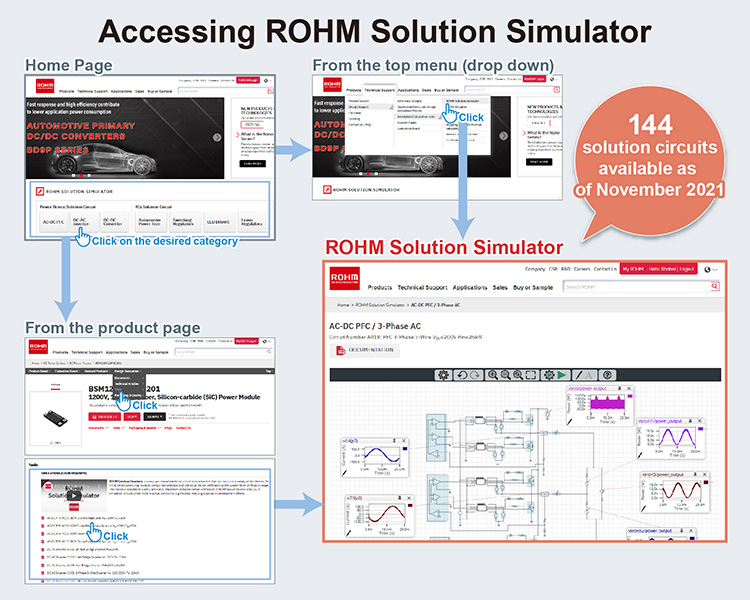Pin the blue current waveform graph

click(x=395, y=440)
